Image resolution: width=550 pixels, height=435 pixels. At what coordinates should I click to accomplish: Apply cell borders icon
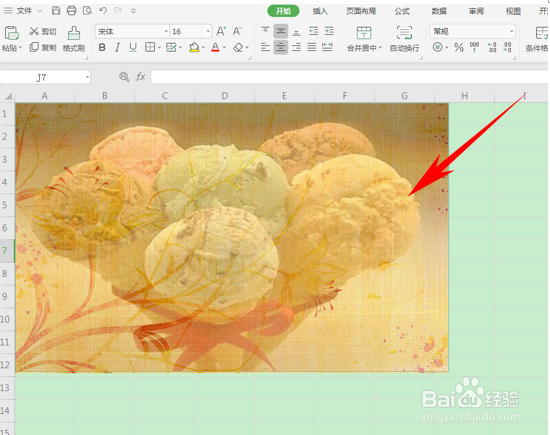coord(150,47)
